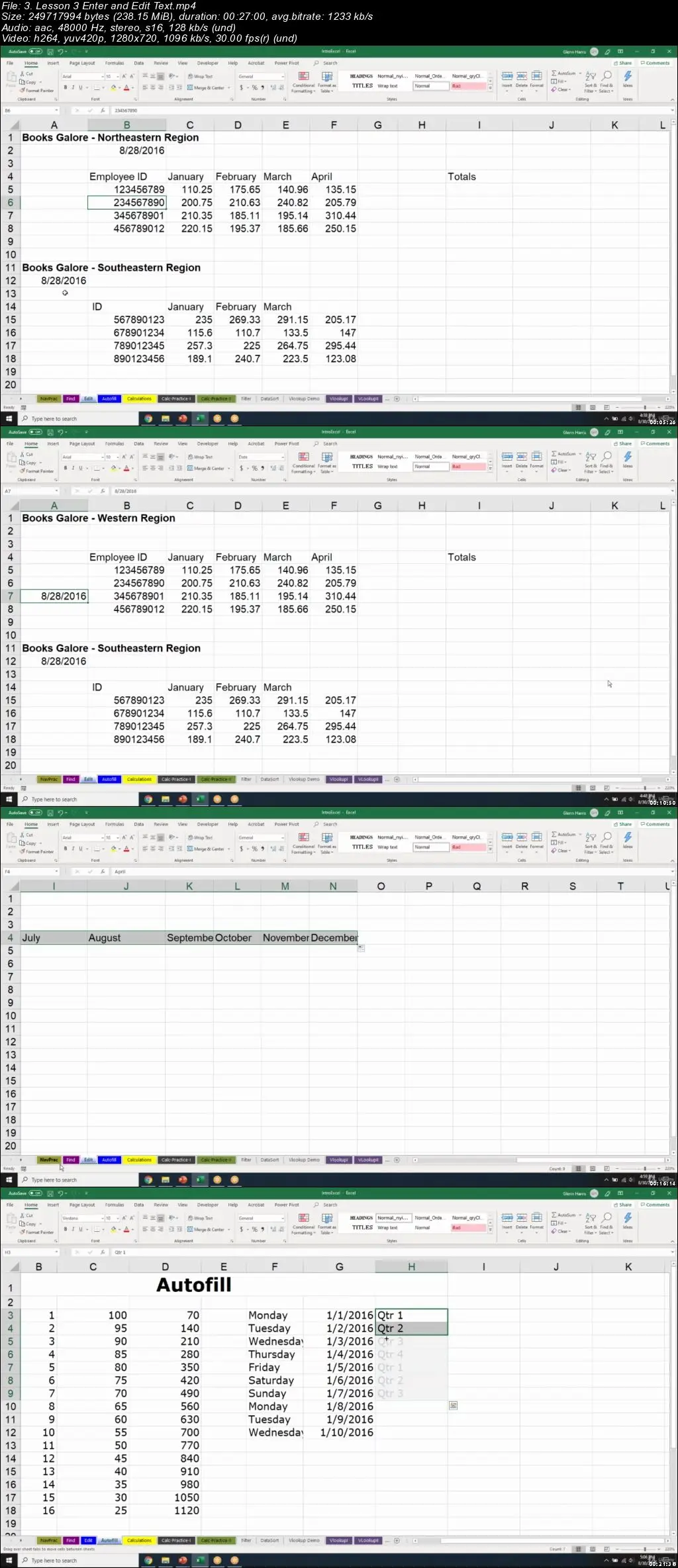Click Share in the Northeastern Region window

click(x=623, y=64)
